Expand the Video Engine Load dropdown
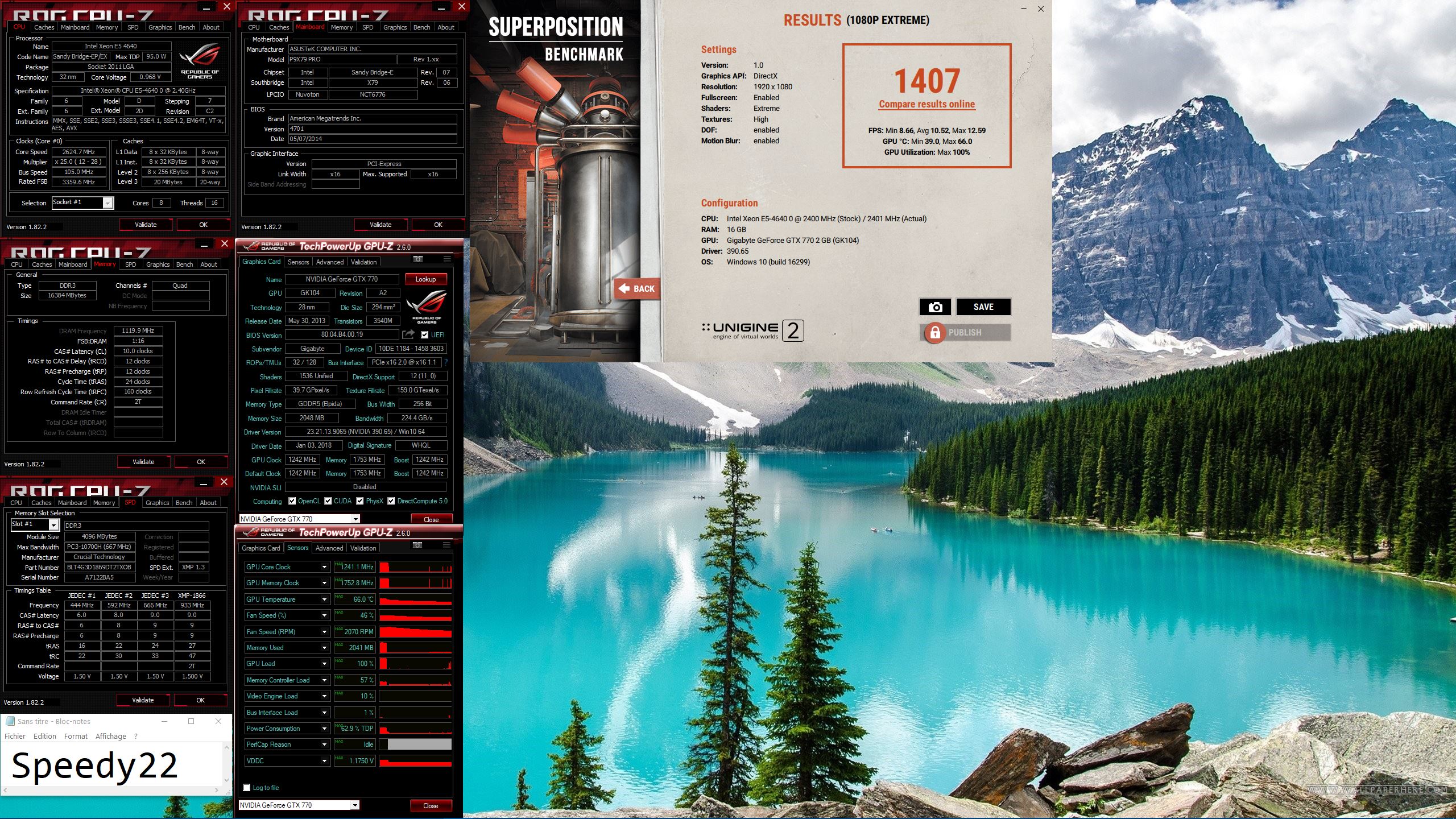This screenshot has width=1456, height=819. click(x=324, y=696)
